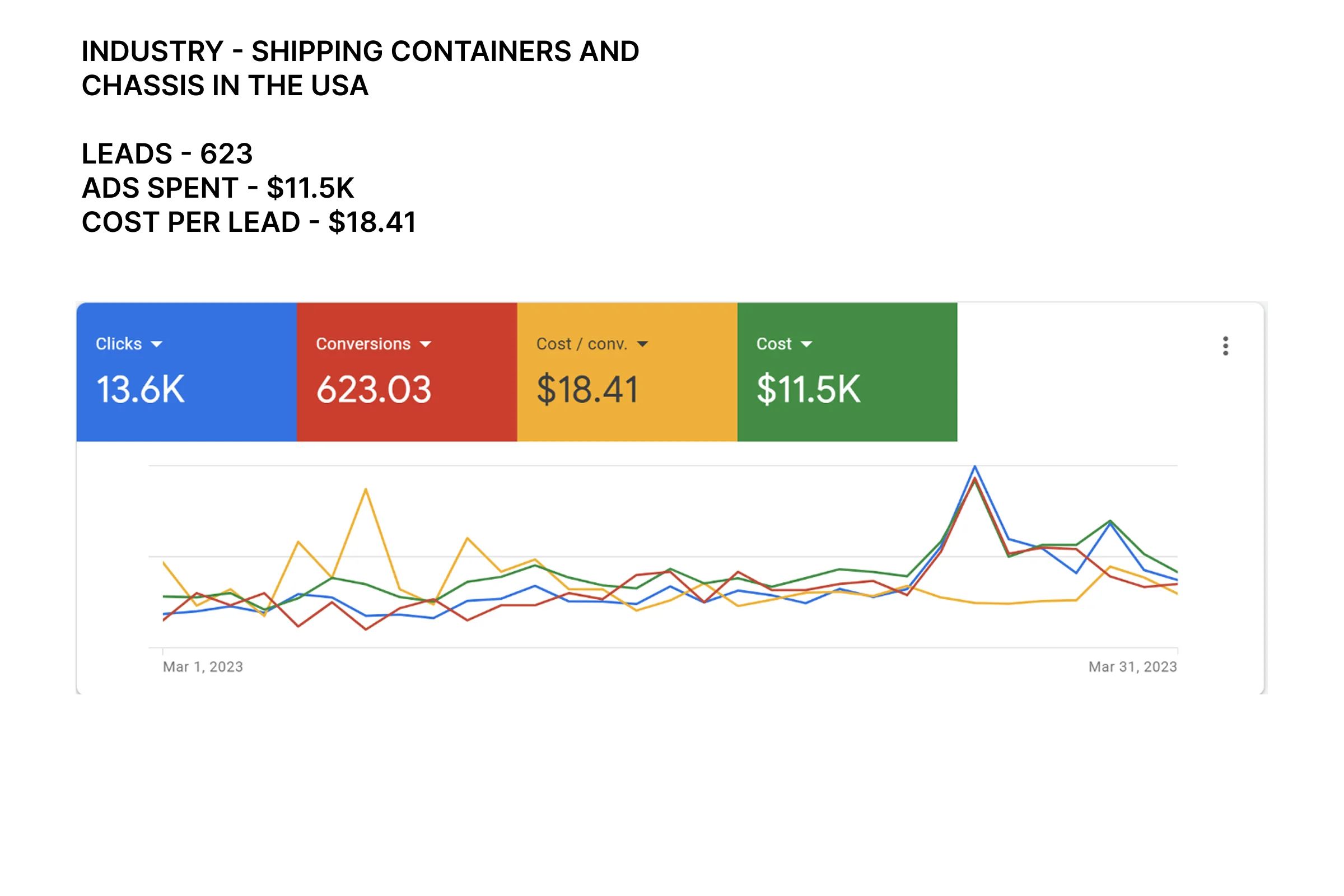Click the Mar 31, 2023 axis label
1344x896 pixels.
click(1132, 667)
